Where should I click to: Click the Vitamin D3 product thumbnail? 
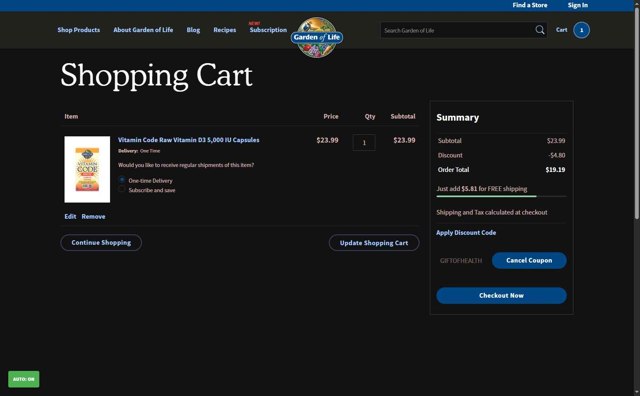87,169
